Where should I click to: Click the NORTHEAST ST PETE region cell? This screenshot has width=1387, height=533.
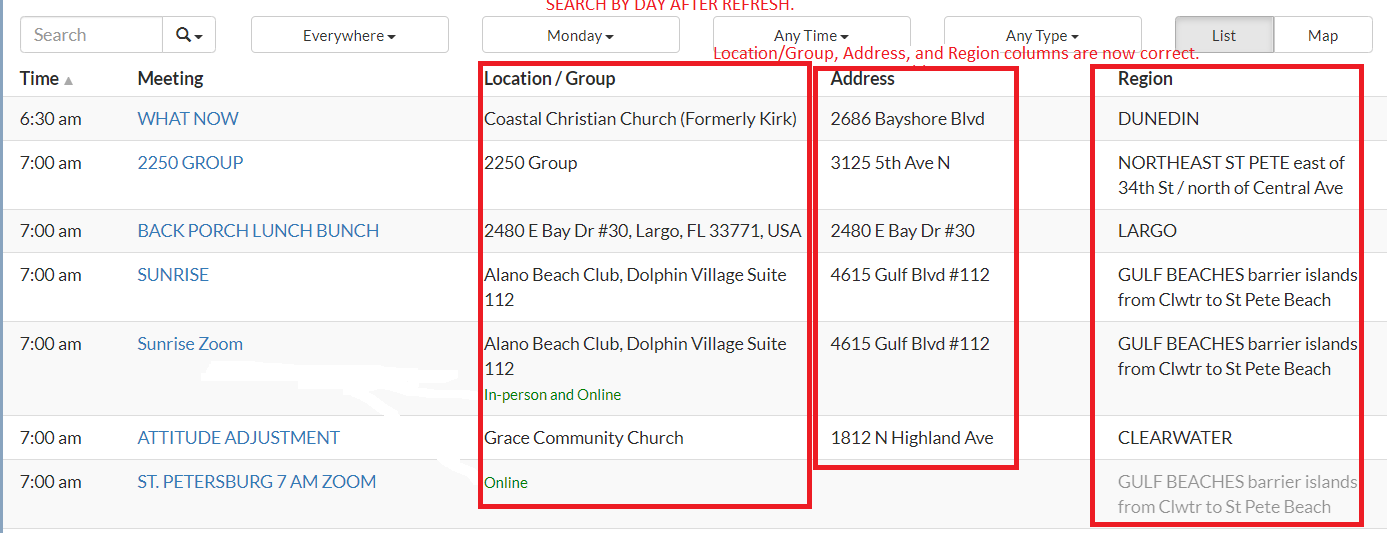pyautogui.click(x=1232, y=175)
